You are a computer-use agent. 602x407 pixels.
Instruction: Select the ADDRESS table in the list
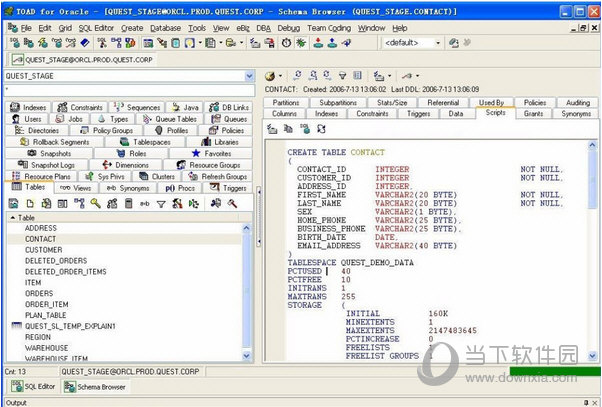click(x=40, y=228)
